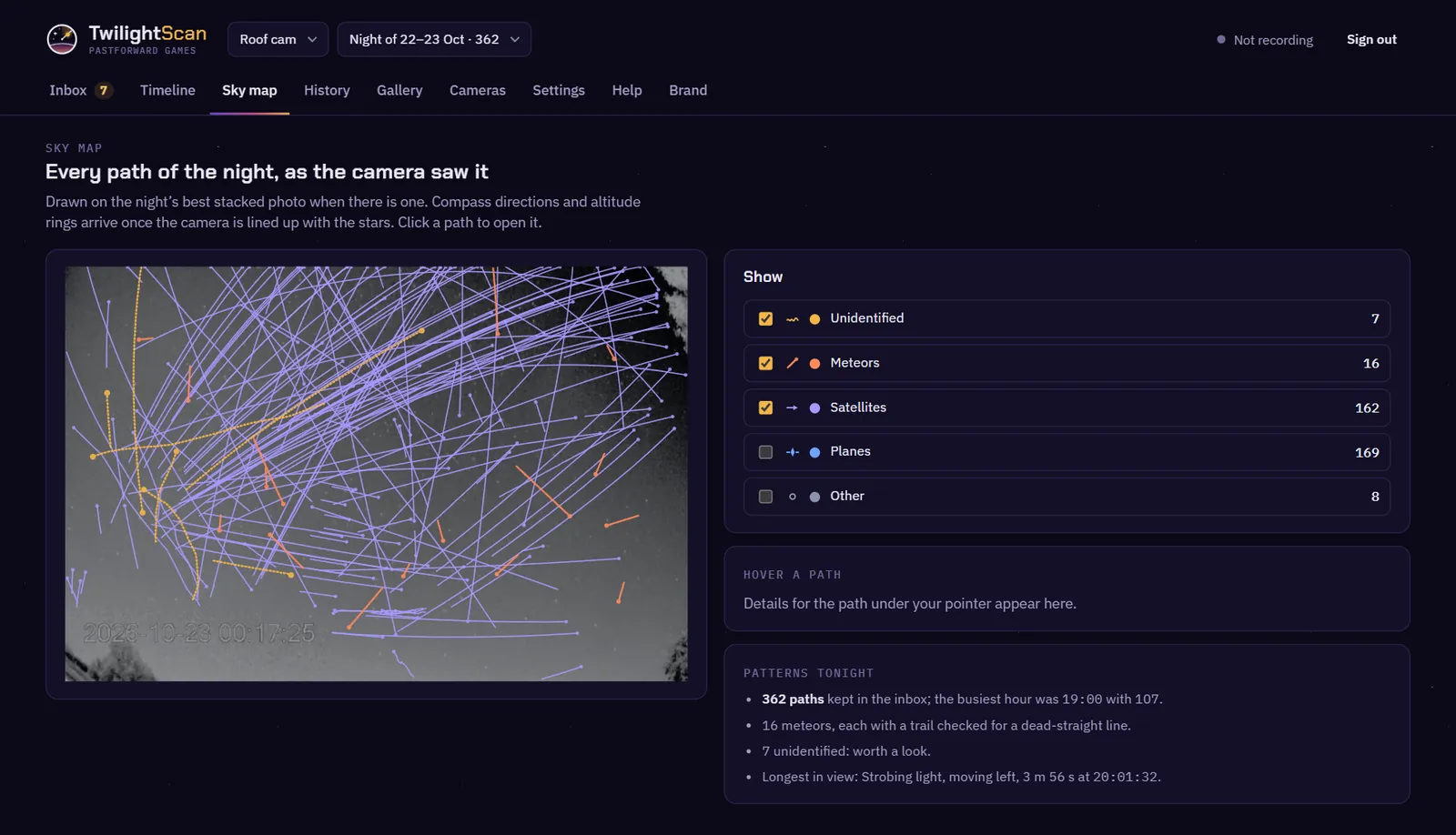Expand the Night of 22–23 Oct dropdown
Screen dimensions: 1456x835
pyautogui.click(x=434, y=39)
